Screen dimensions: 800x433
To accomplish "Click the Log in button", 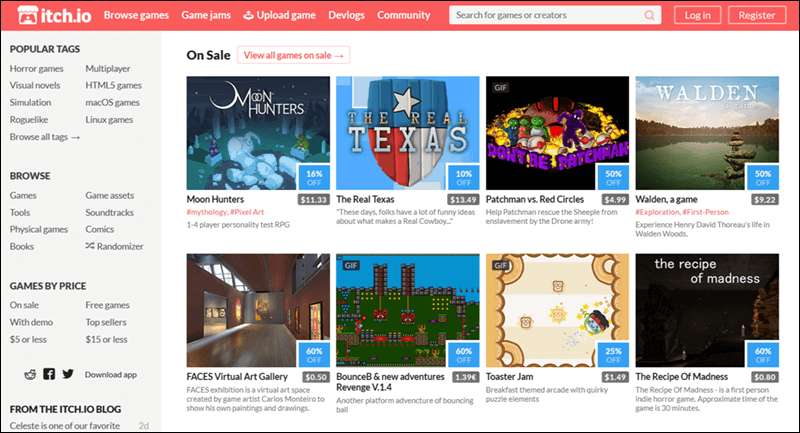I will [x=697, y=15].
